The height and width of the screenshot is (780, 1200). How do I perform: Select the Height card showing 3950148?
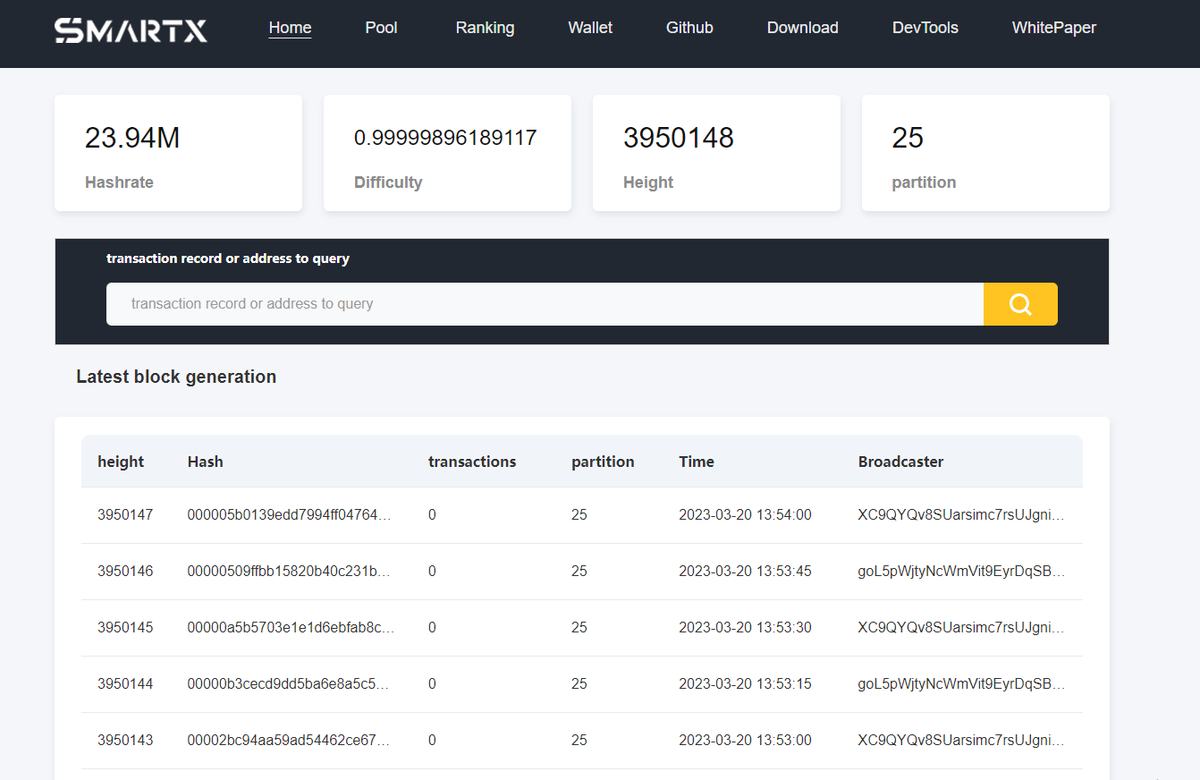click(x=716, y=153)
